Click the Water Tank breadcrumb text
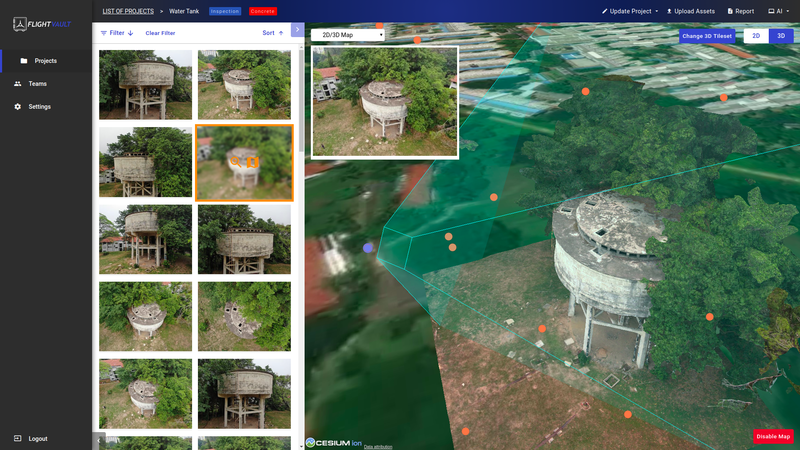Viewport: 800px width, 450px height. (184, 11)
